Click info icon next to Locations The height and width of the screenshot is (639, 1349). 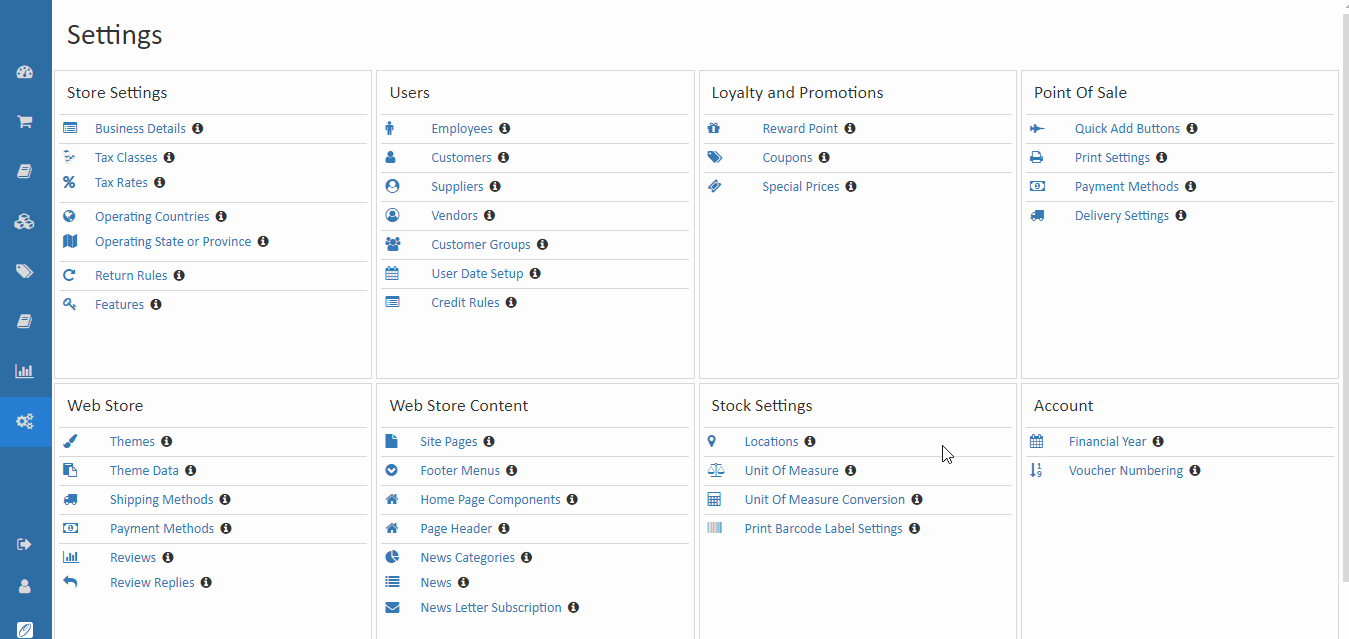[810, 442]
